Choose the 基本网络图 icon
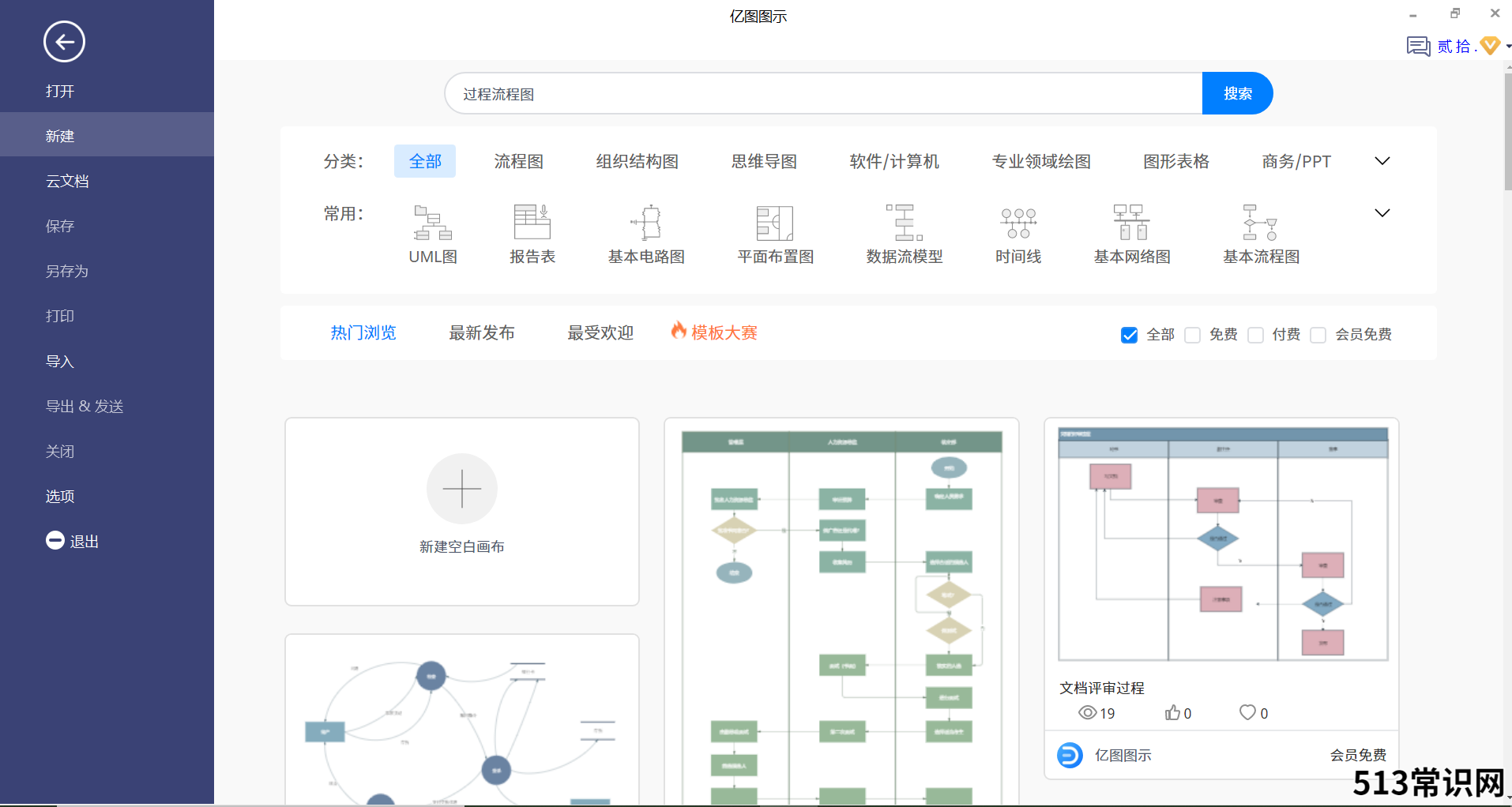This screenshot has width=1512, height=807. pos(1132,222)
